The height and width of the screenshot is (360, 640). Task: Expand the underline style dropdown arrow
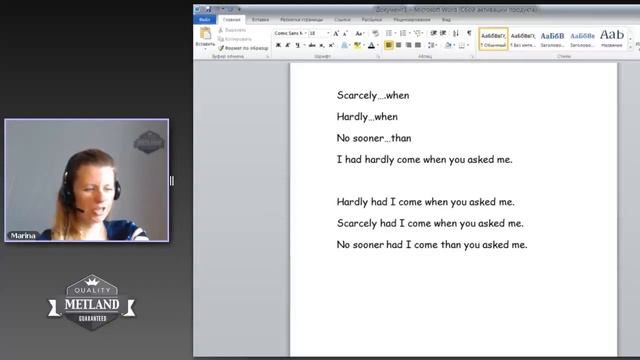[x=304, y=45]
